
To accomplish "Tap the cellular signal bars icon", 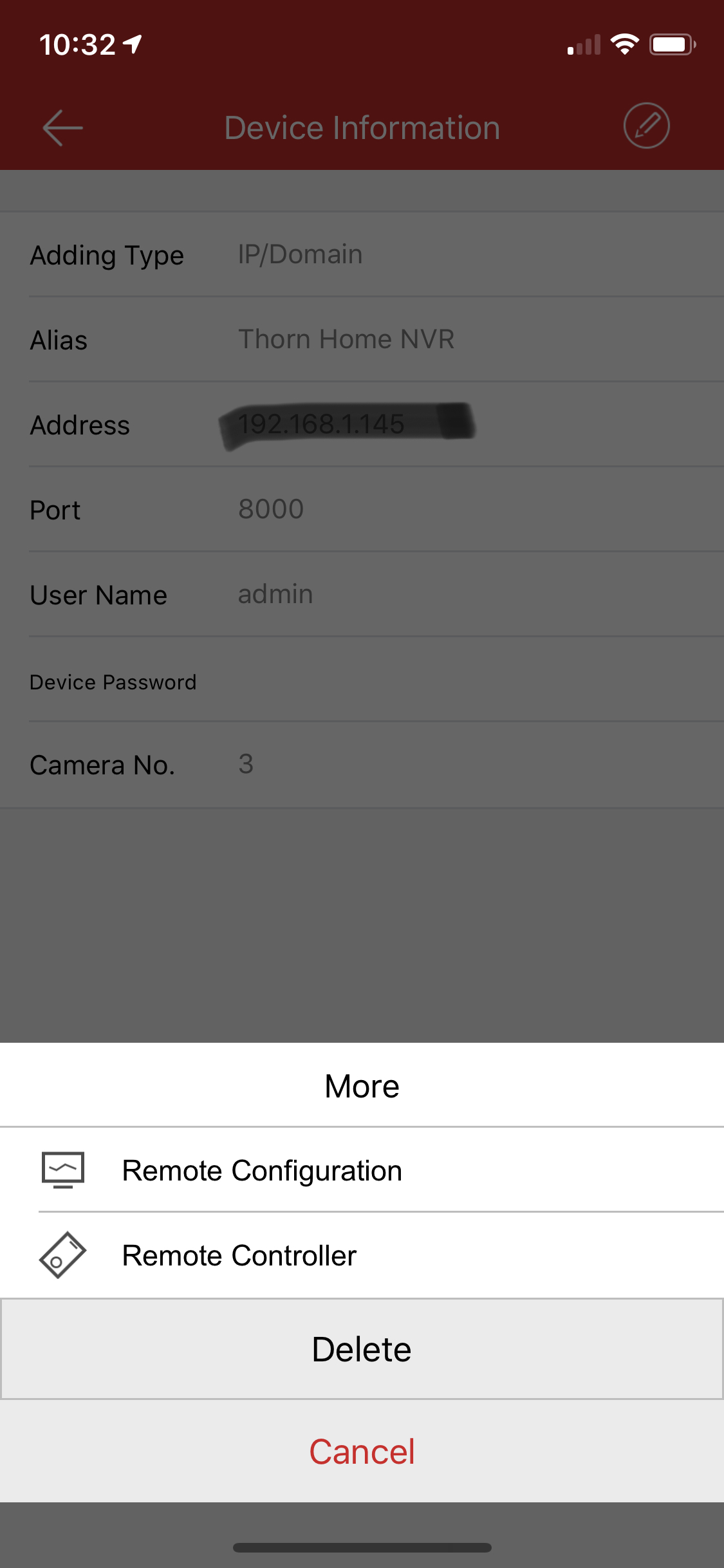I will (x=584, y=45).
